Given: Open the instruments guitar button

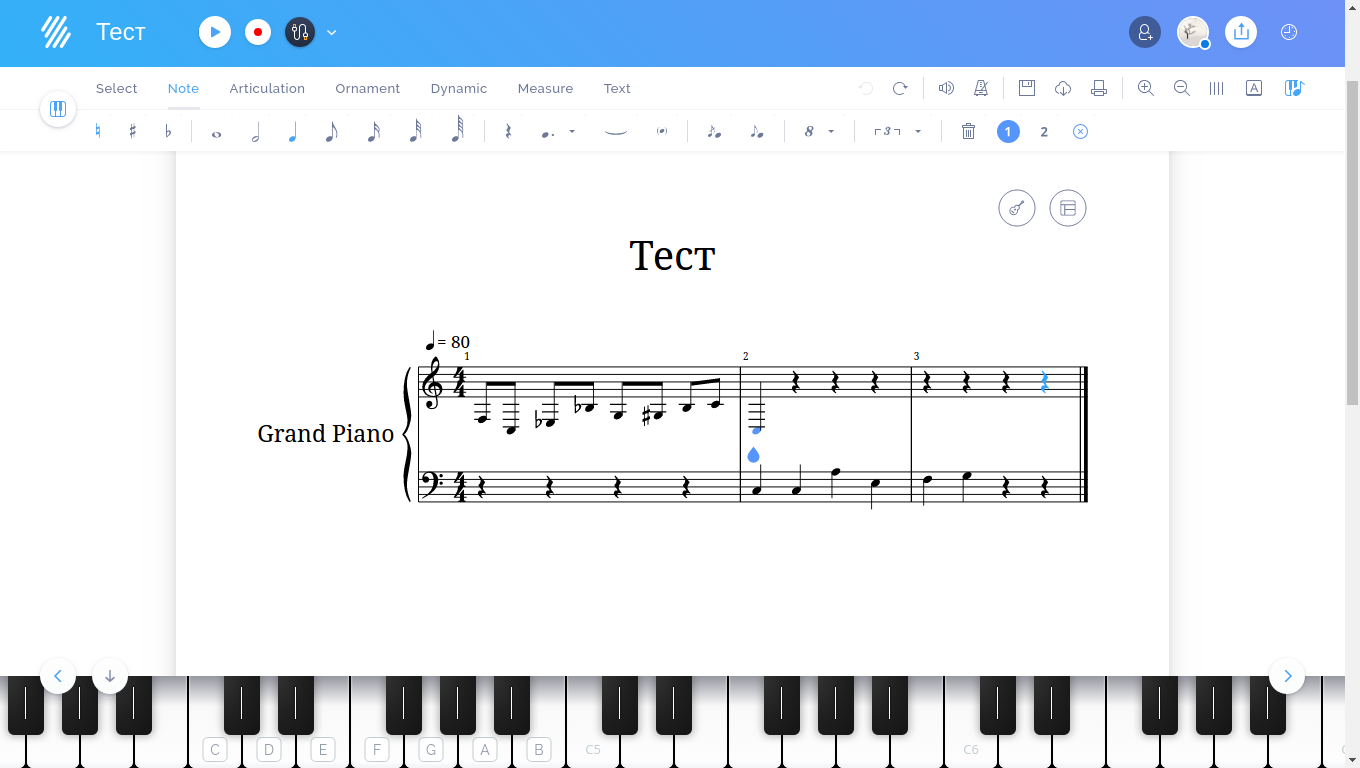Looking at the screenshot, I should tap(1016, 208).
